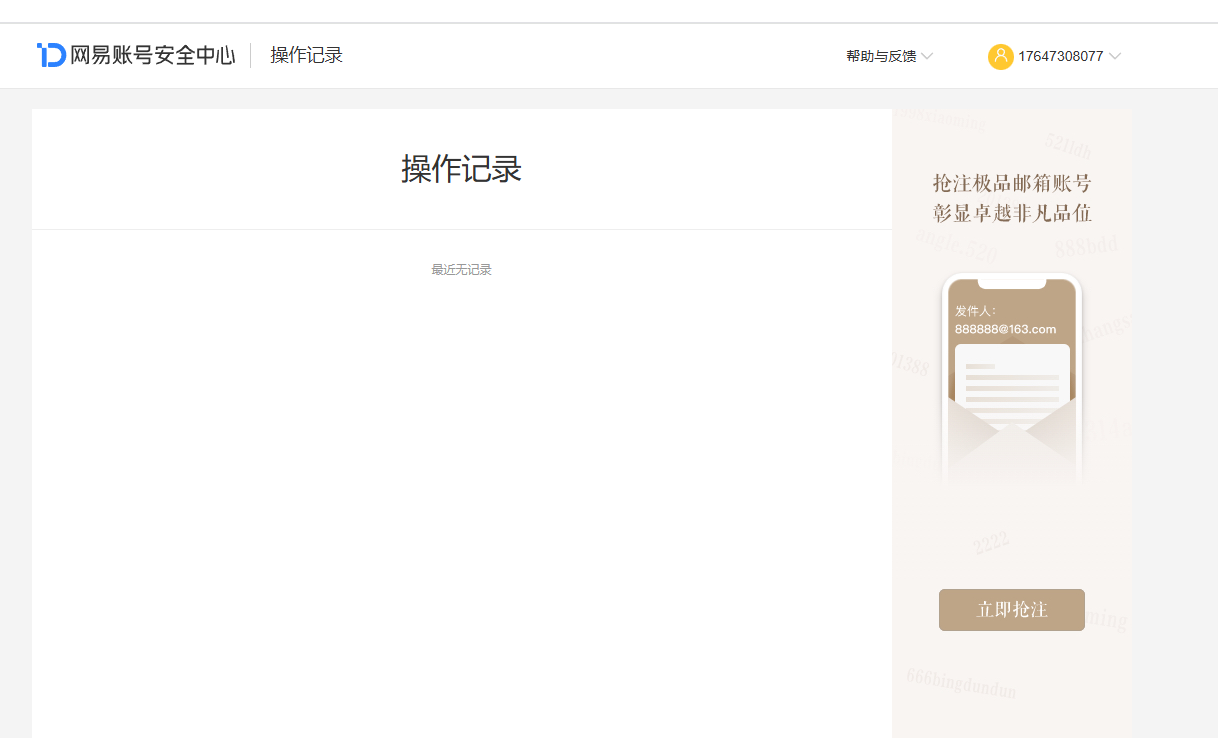Screen dimensions: 1218x738
Task: Click the 彰显卓越非凡品位 ad text
Action: (x=1011, y=213)
